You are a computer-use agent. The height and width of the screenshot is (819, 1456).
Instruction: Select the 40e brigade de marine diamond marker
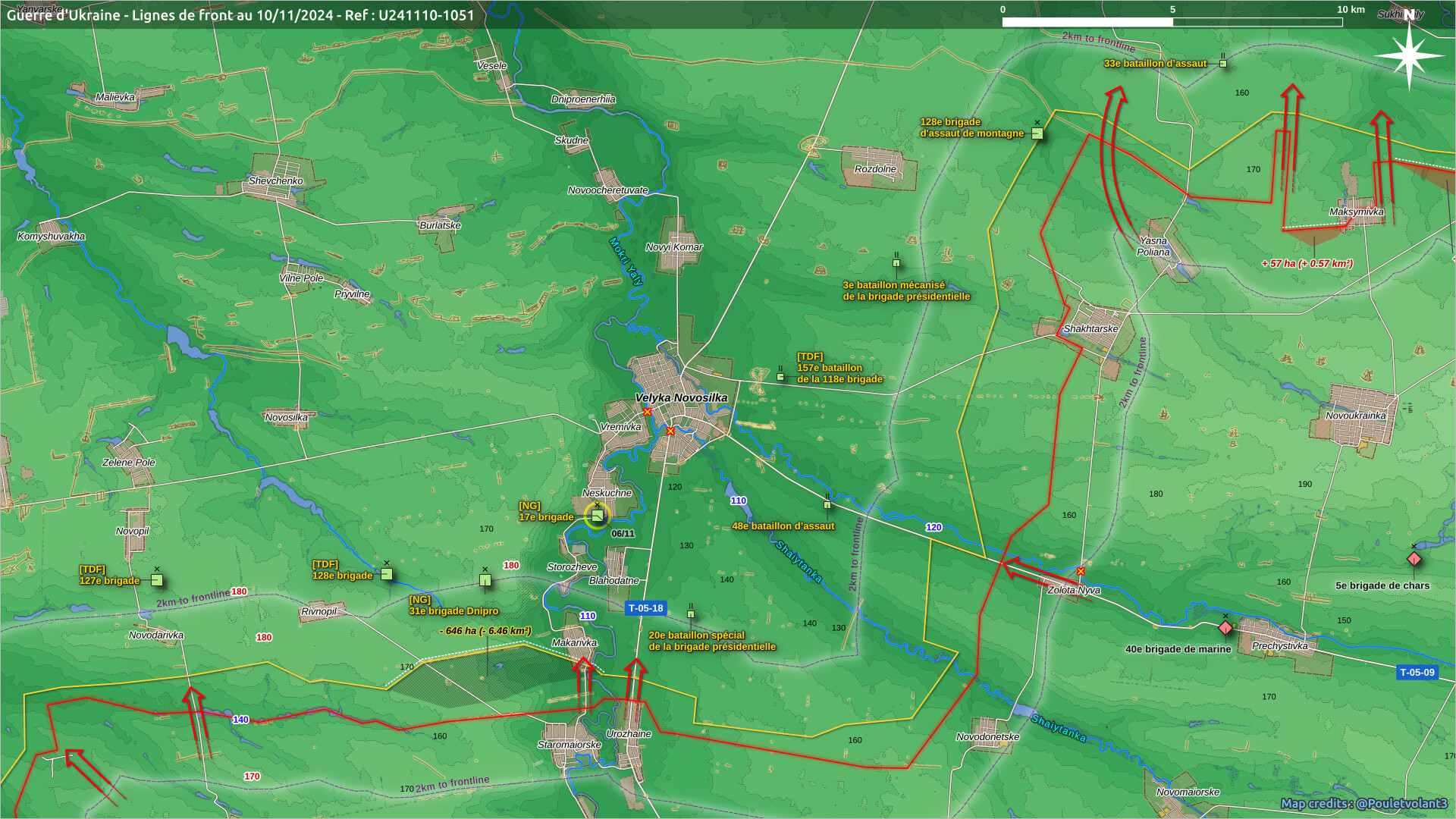pyautogui.click(x=1225, y=628)
